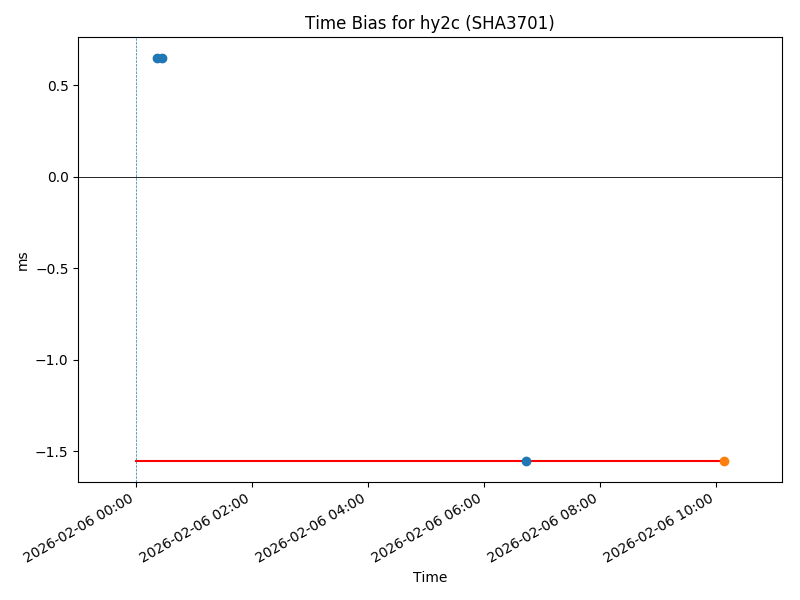
Task: Select the −1.0 y-axis tick label
Action: pos(52,360)
